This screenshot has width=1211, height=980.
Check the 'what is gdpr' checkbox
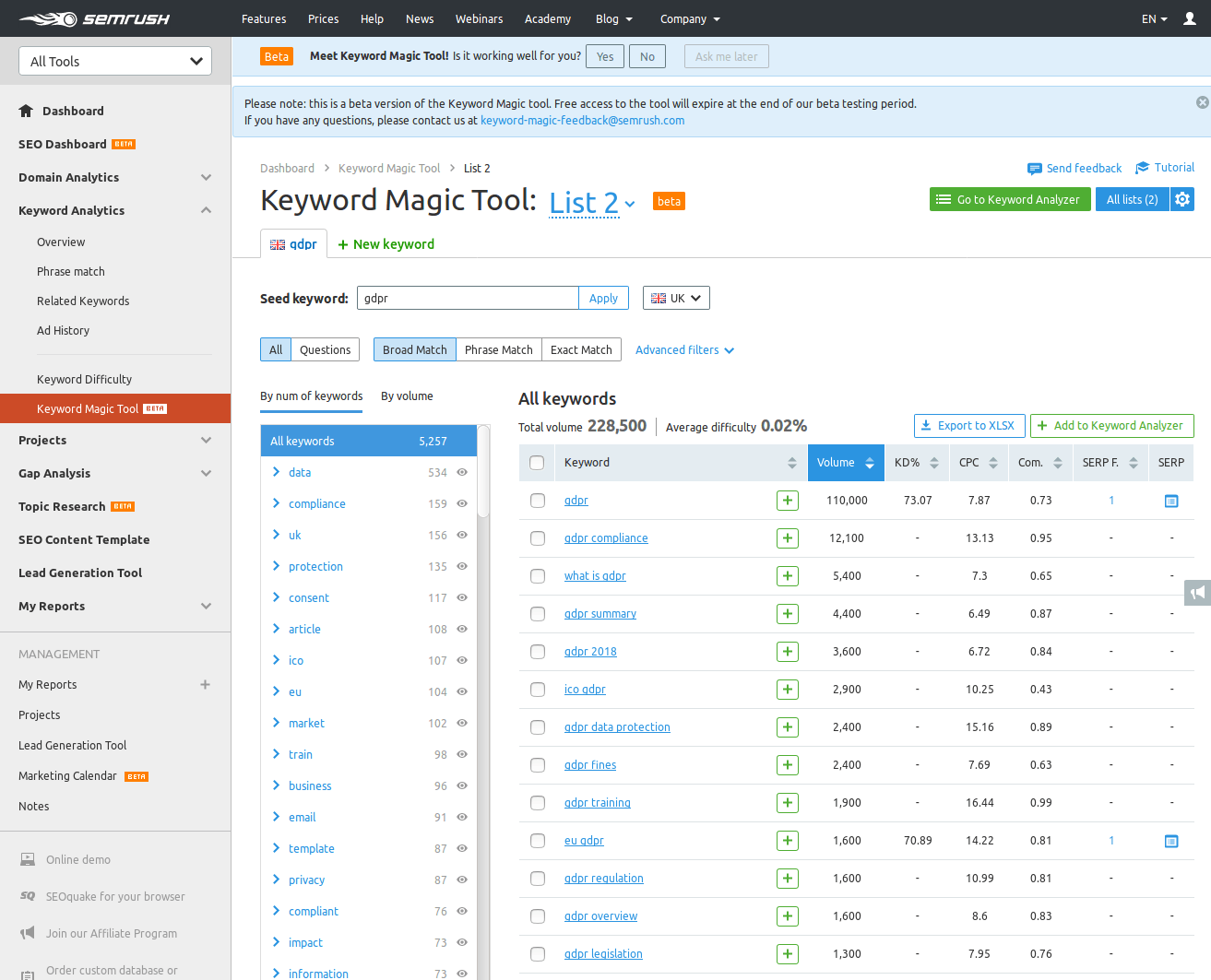[537, 576]
